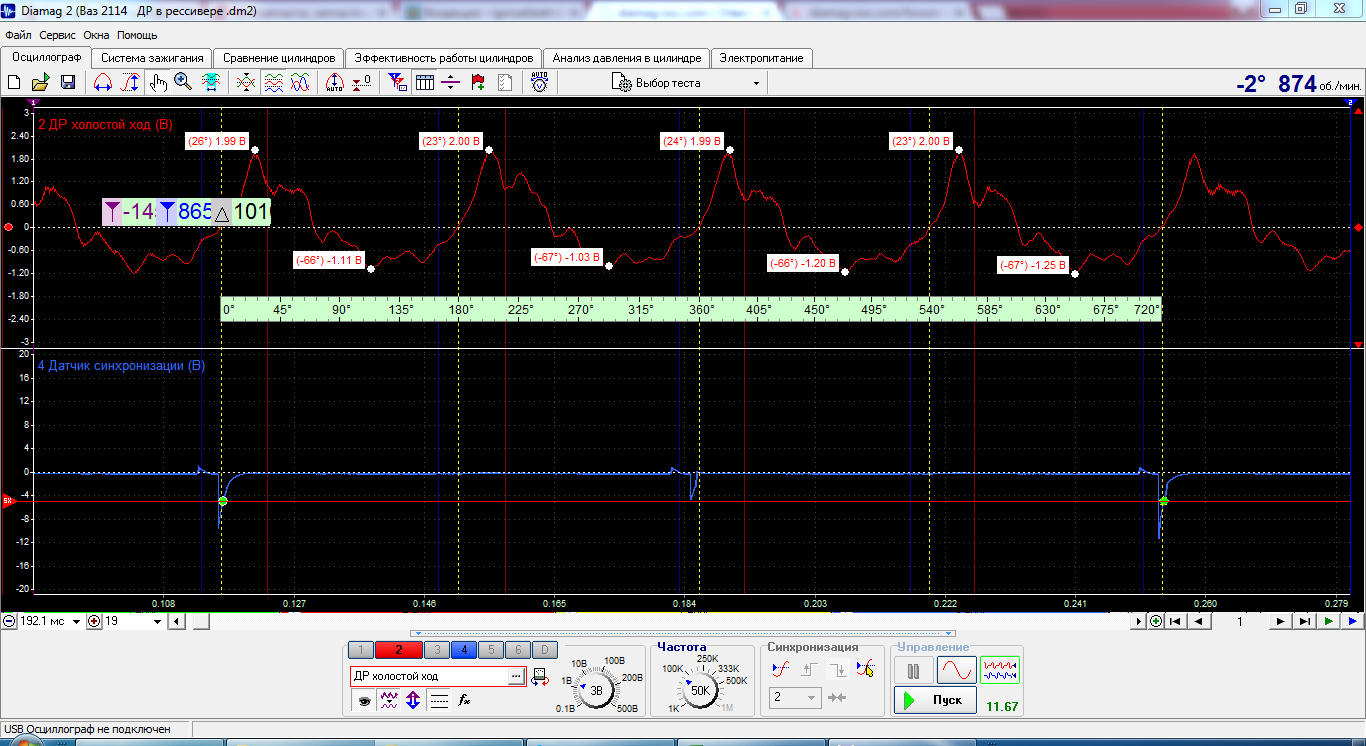Toggle the D digital channel button
This screenshot has height=746, width=1366.
coord(543,650)
